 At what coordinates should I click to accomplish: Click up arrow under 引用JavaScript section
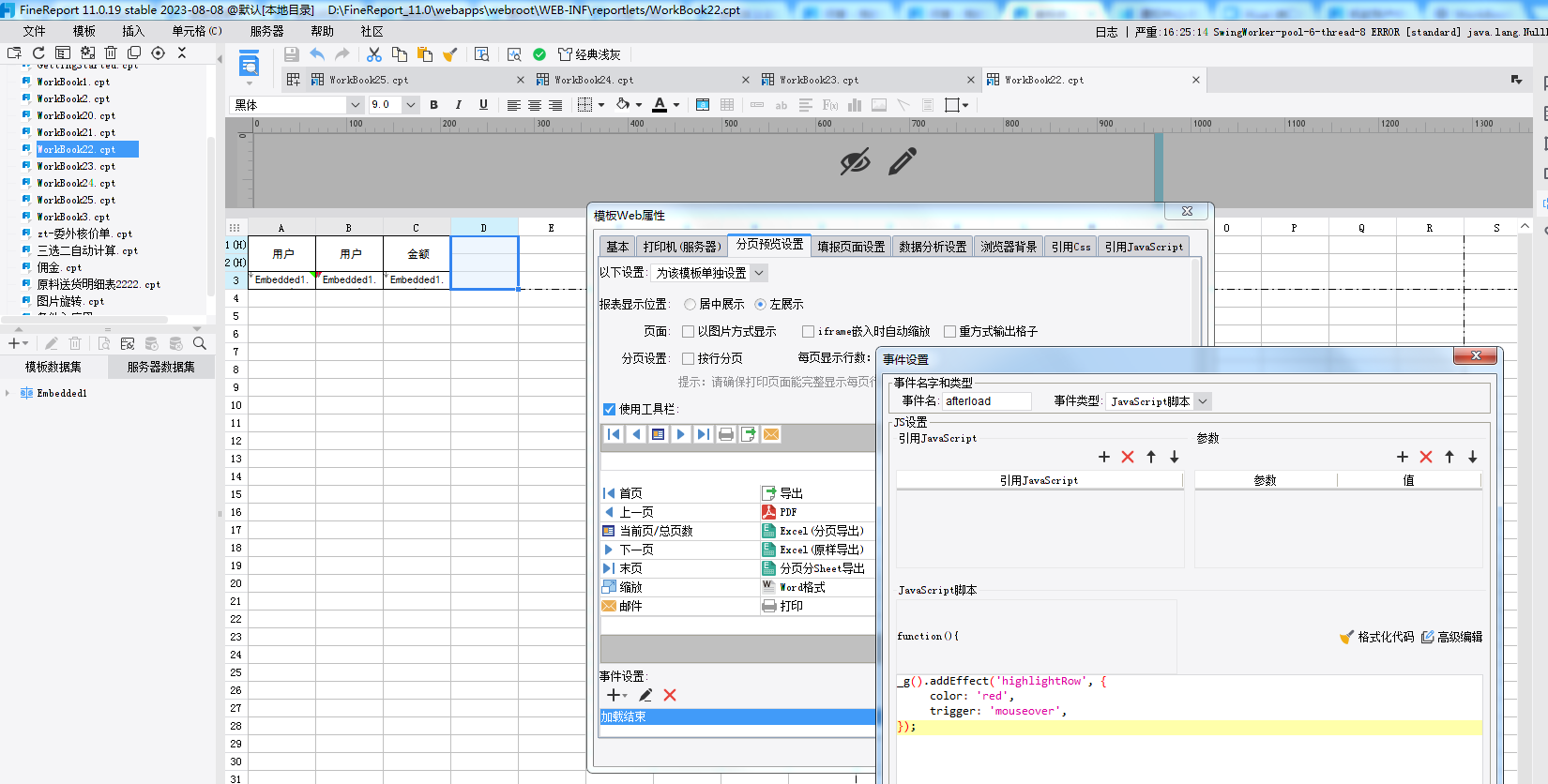[x=1151, y=457]
